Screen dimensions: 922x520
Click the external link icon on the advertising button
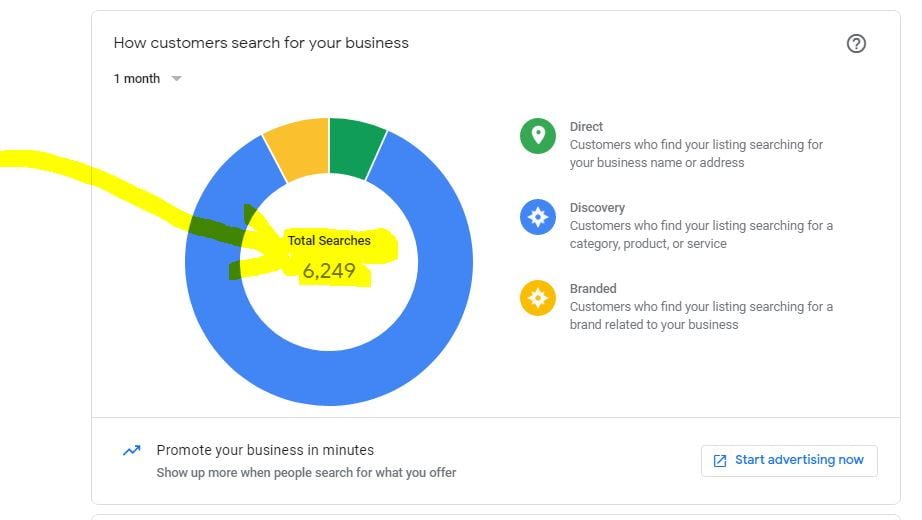tap(720, 461)
